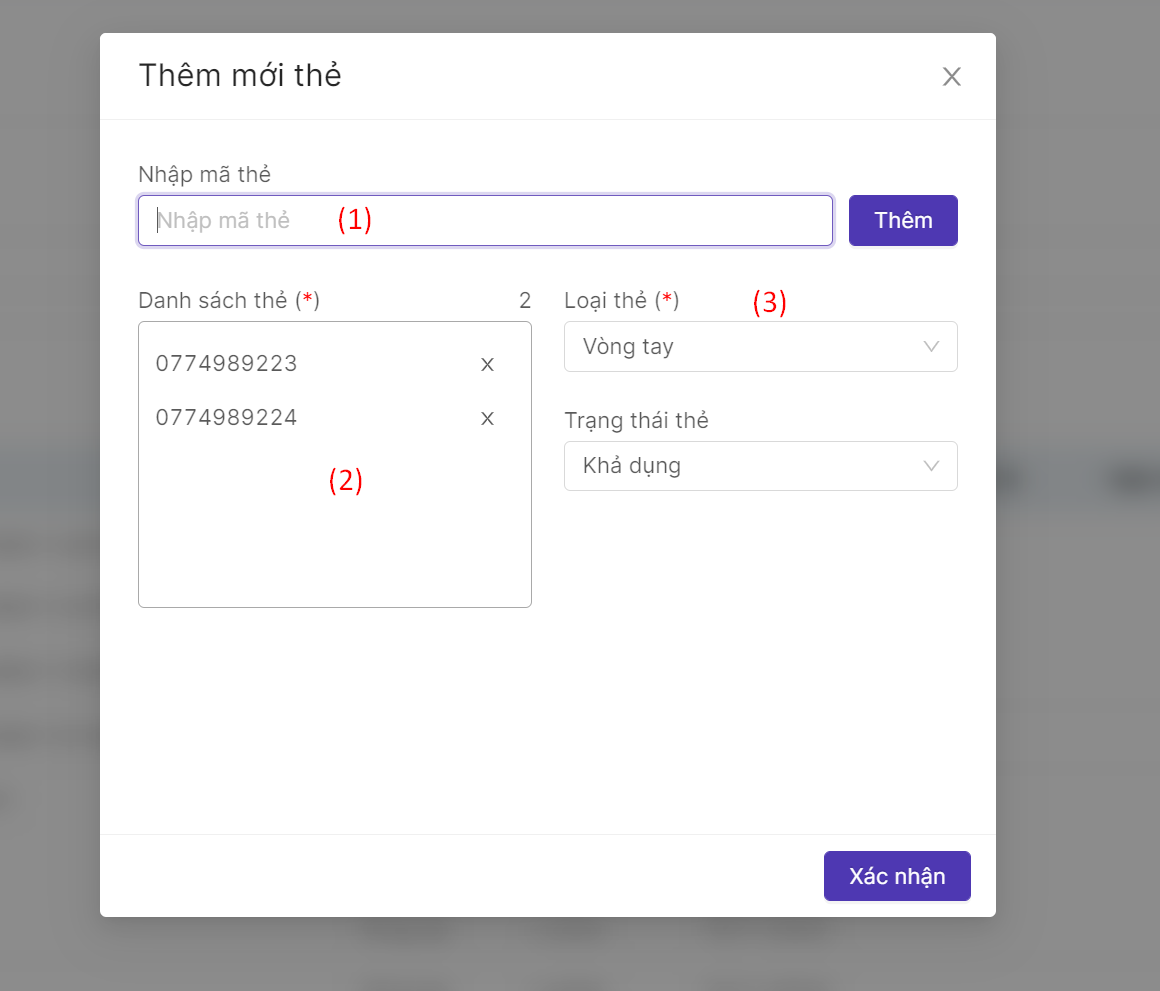Click the red (3) annotation marker
The width and height of the screenshot is (1160, 991).
[x=770, y=303]
